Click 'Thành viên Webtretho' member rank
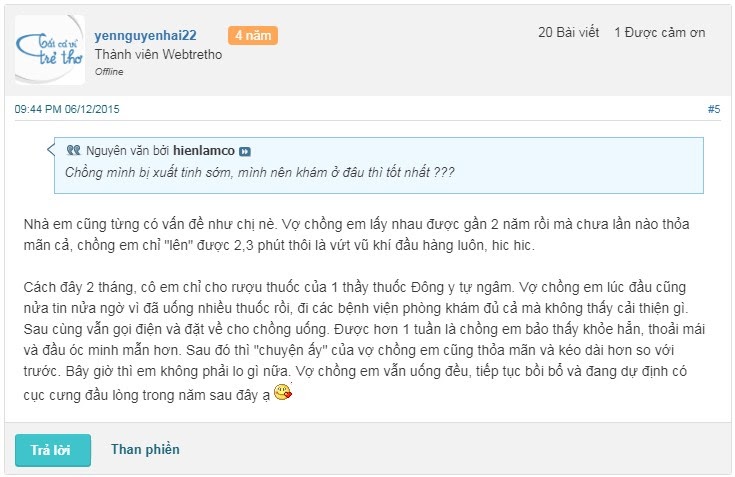The image size is (735, 477). pos(158,54)
